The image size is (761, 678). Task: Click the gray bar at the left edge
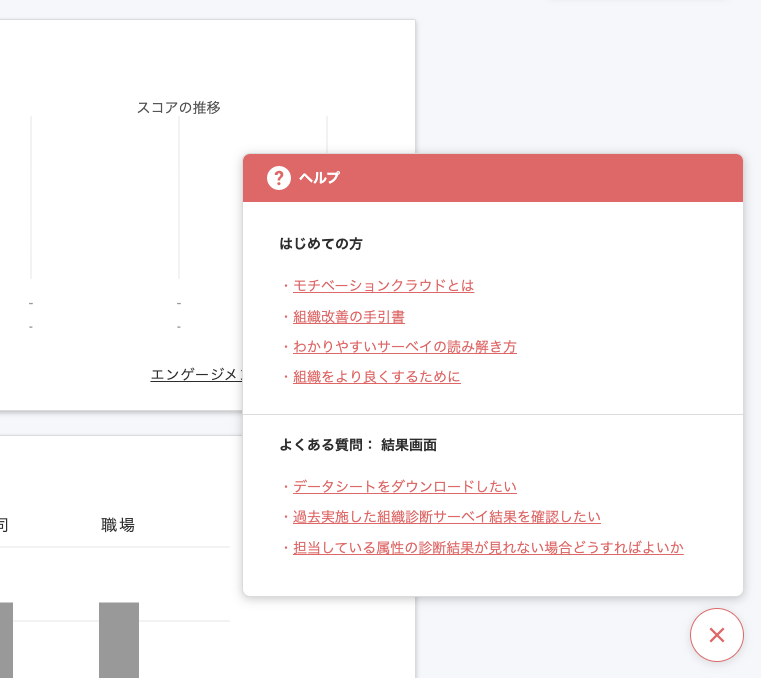[x=6, y=639]
